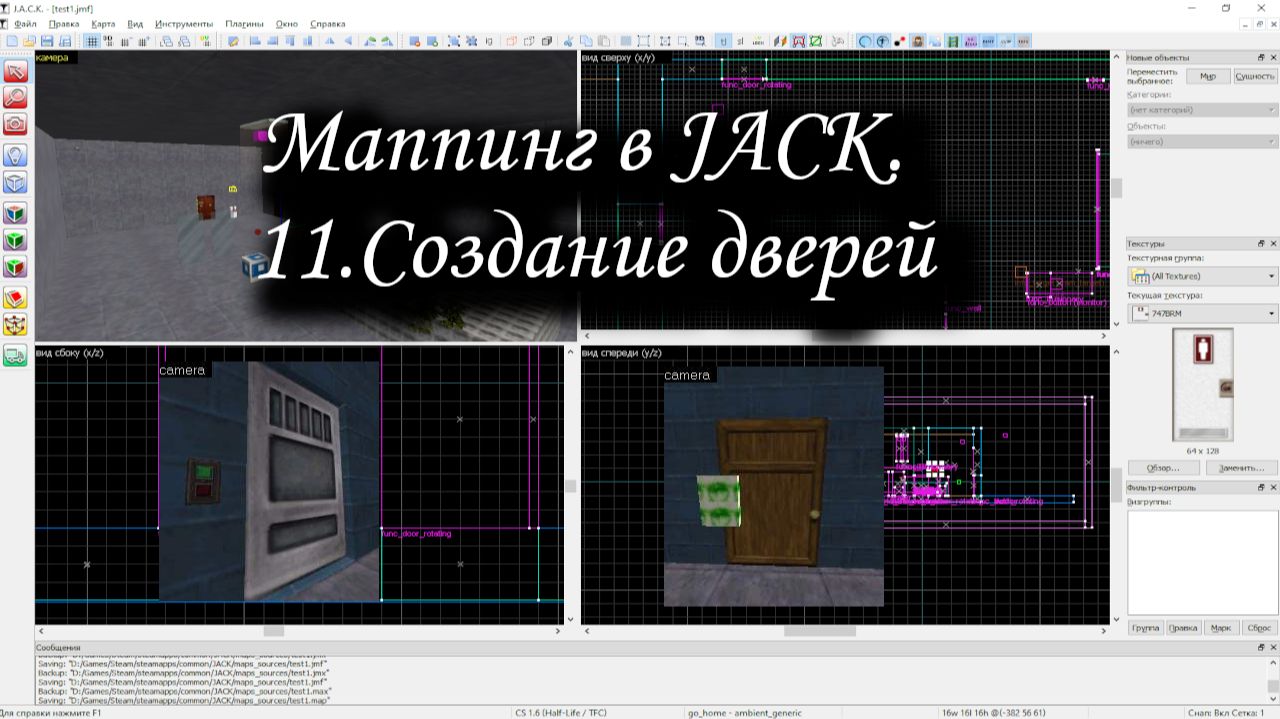The height and width of the screenshot is (719, 1280).
Task: Click the front view horizontal scrollbar thumb
Action: tap(820, 631)
